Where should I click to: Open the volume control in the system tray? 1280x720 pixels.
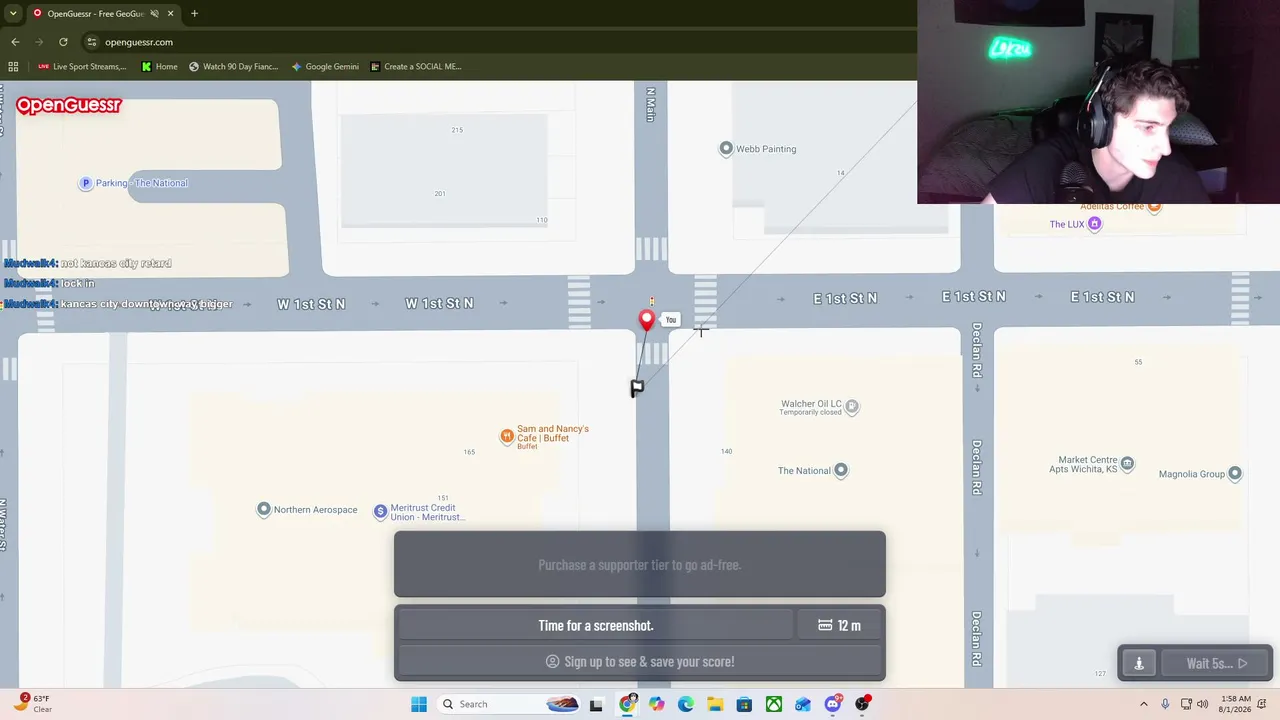1203,704
